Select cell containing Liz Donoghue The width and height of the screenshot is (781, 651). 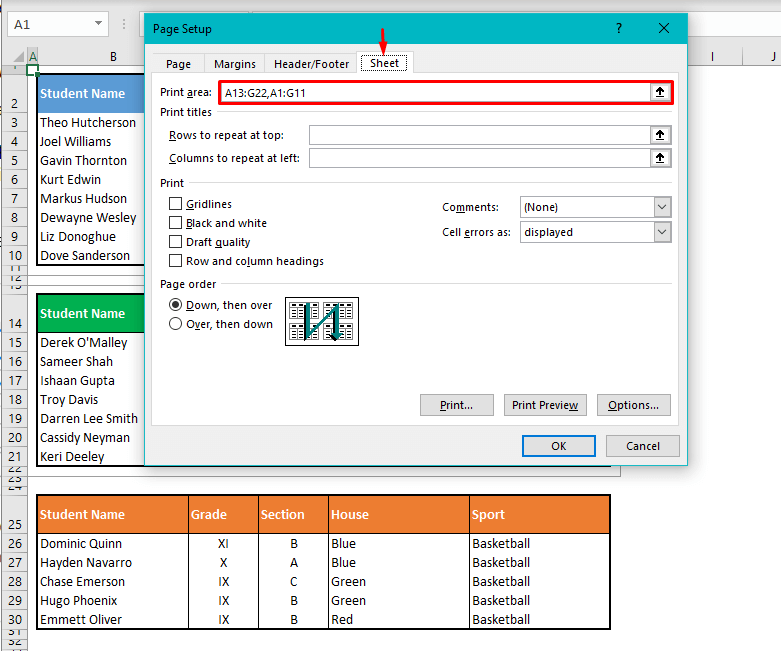(91, 237)
